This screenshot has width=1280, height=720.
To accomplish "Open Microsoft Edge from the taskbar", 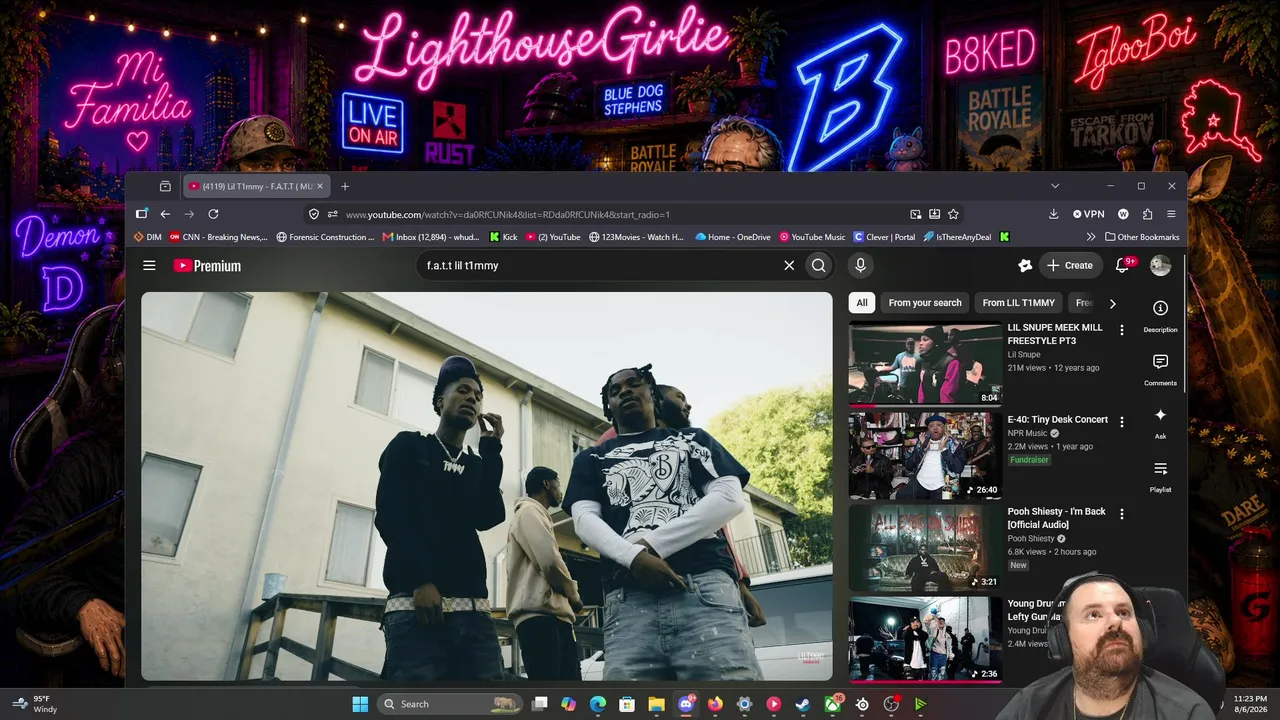I will click(598, 704).
